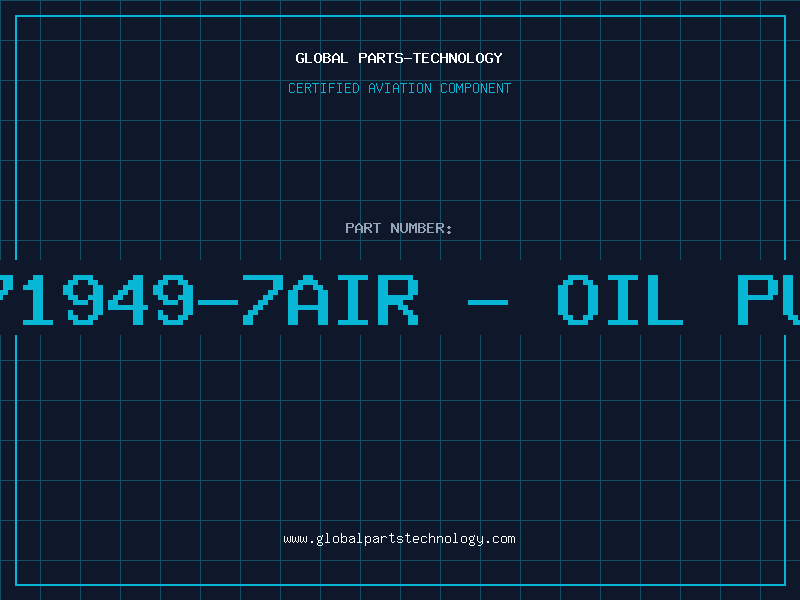This screenshot has width=800, height=600.
Task: Open the www.globalpartstechnology.com link
Action: [x=399, y=539]
